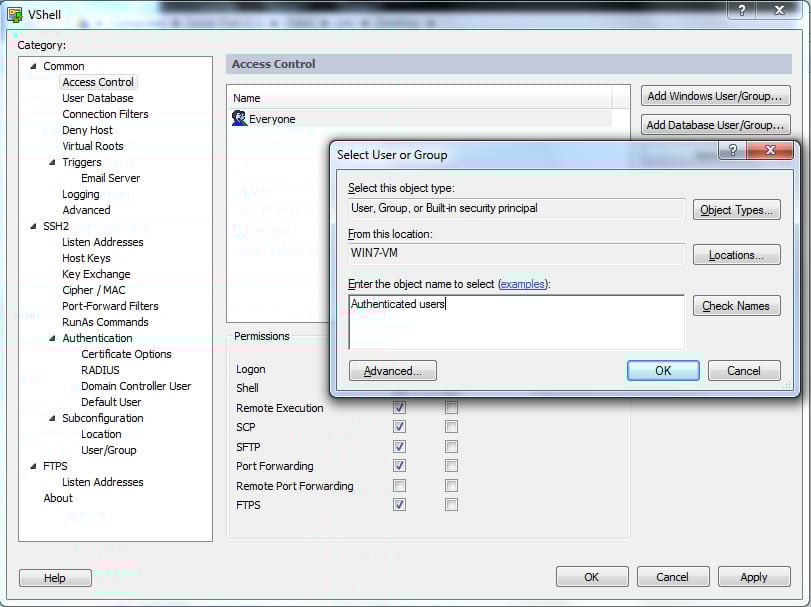Select the RADIUS authentication item
This screenshot has width=811, height=607.
click(x=100, y=370)
